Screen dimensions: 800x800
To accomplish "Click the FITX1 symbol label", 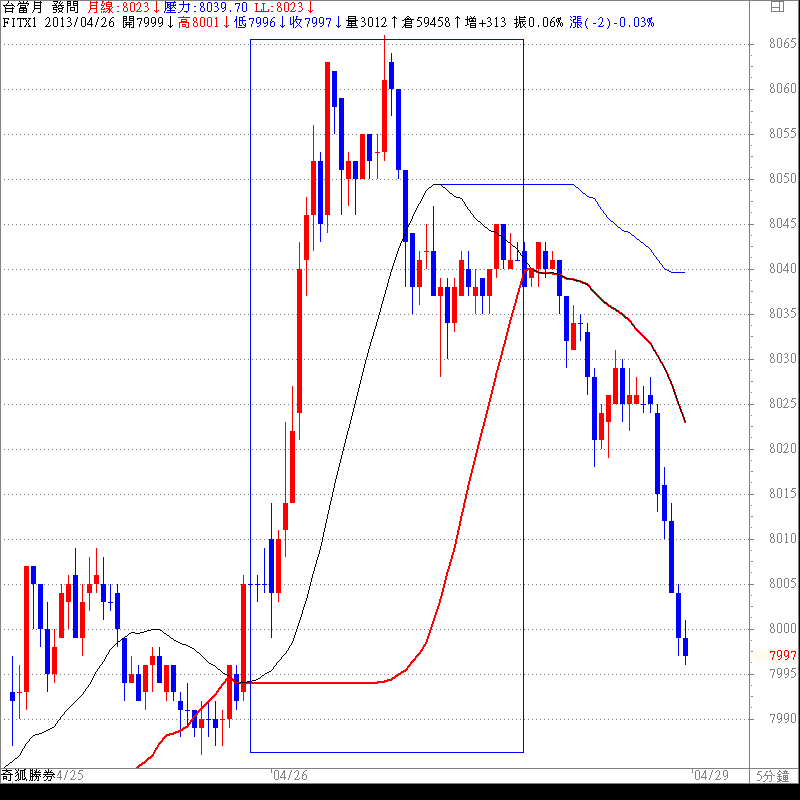I will point(19,22).
